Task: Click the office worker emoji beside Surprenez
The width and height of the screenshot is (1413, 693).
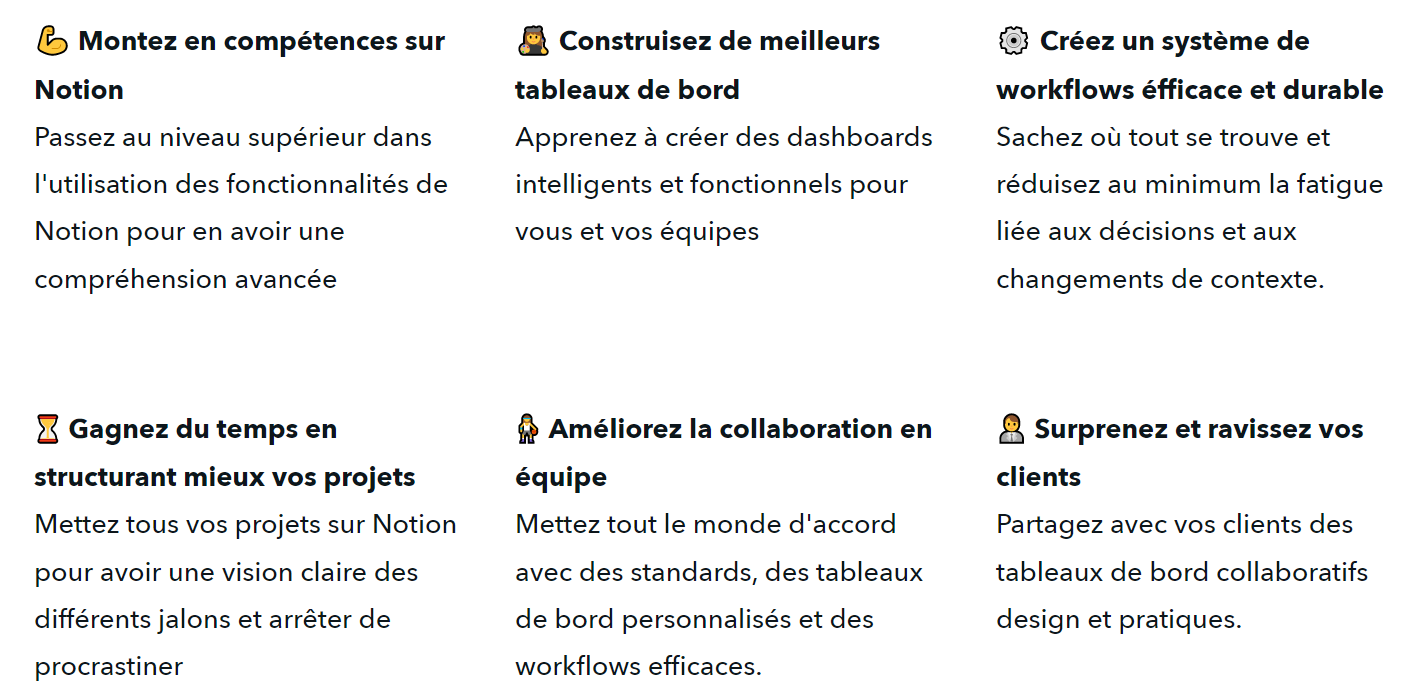Action: pos(1011,429)
